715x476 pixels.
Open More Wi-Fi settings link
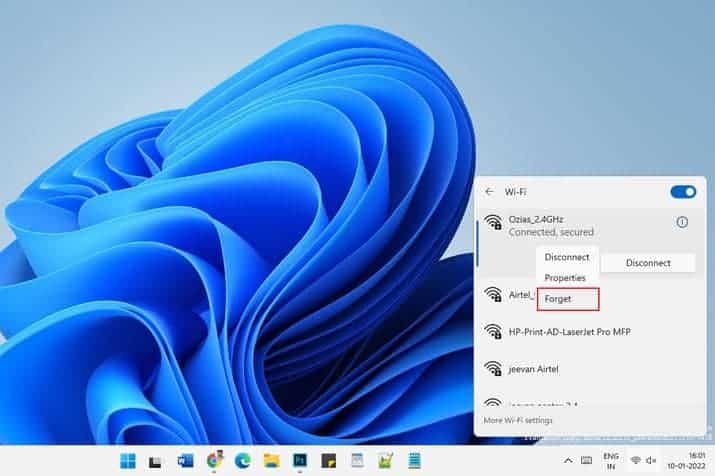click(x=520, y=420)
